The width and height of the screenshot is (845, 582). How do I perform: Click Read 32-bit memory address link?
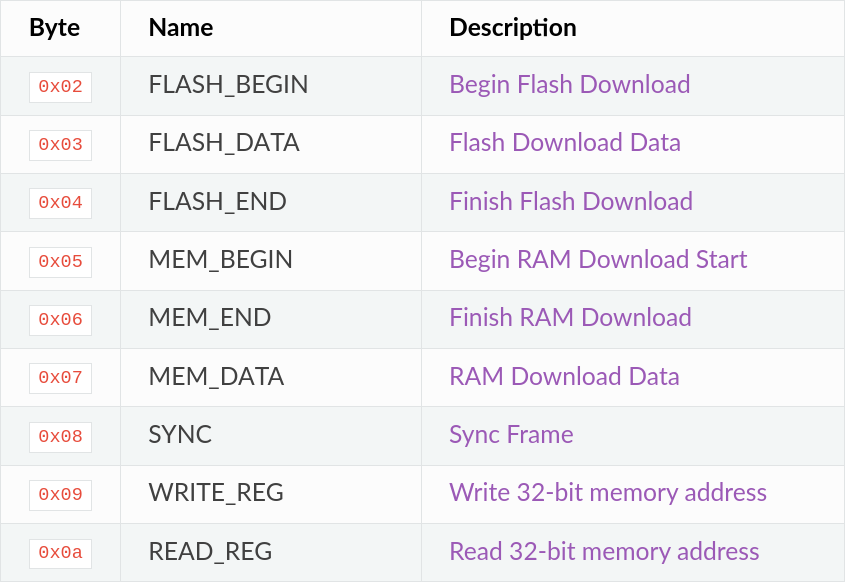[604, 552]
